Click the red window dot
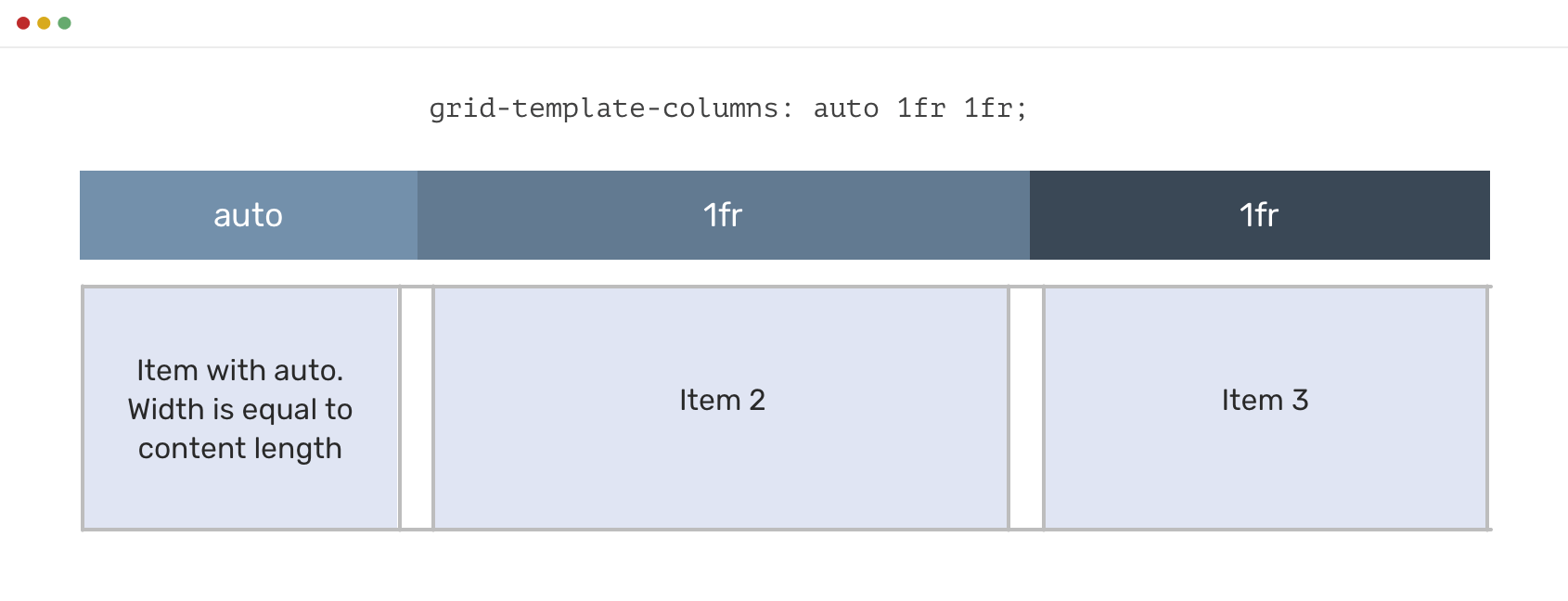Screen dimensions: 1568x601 23,23
